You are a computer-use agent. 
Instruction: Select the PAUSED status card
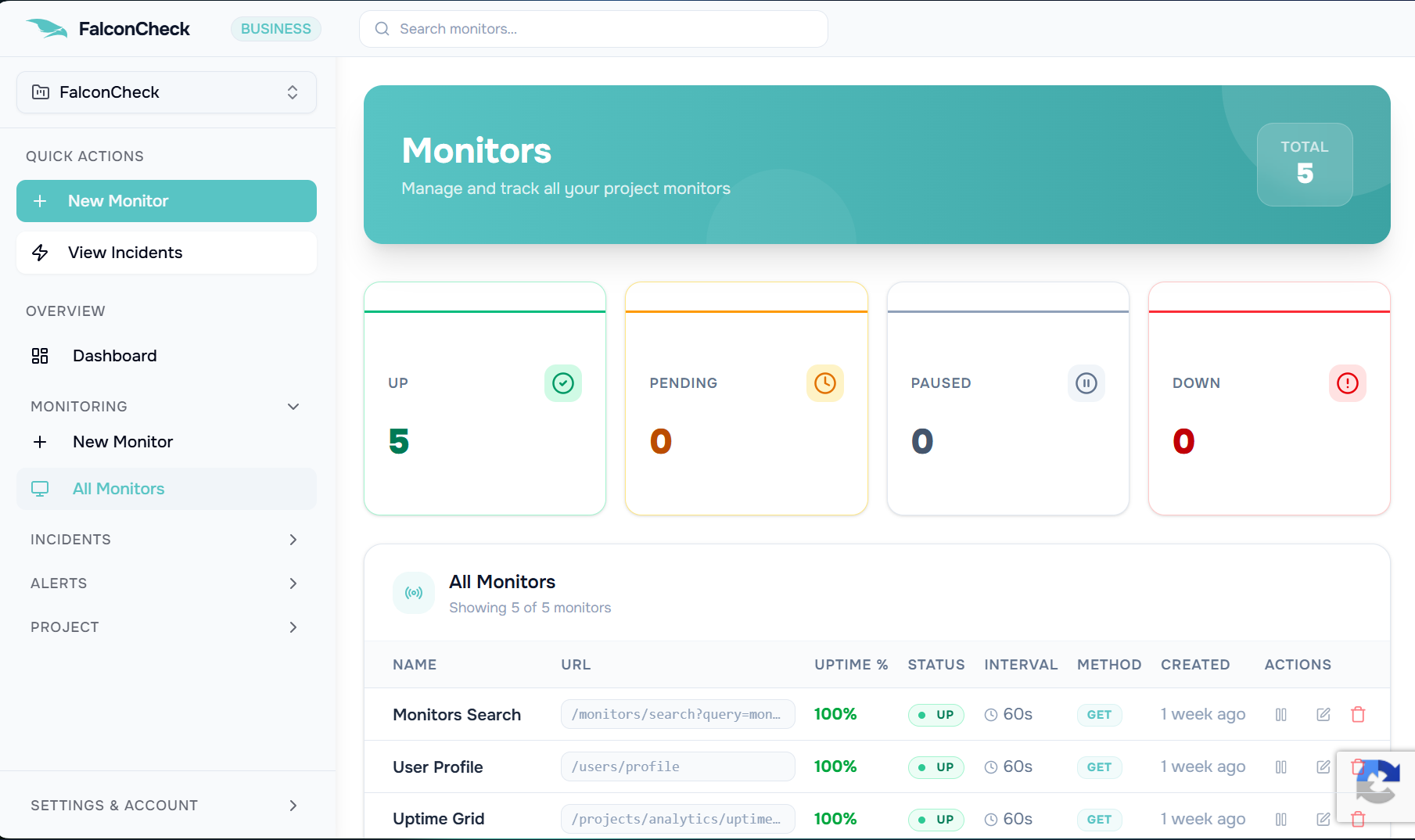click(x=1008, y=399)
